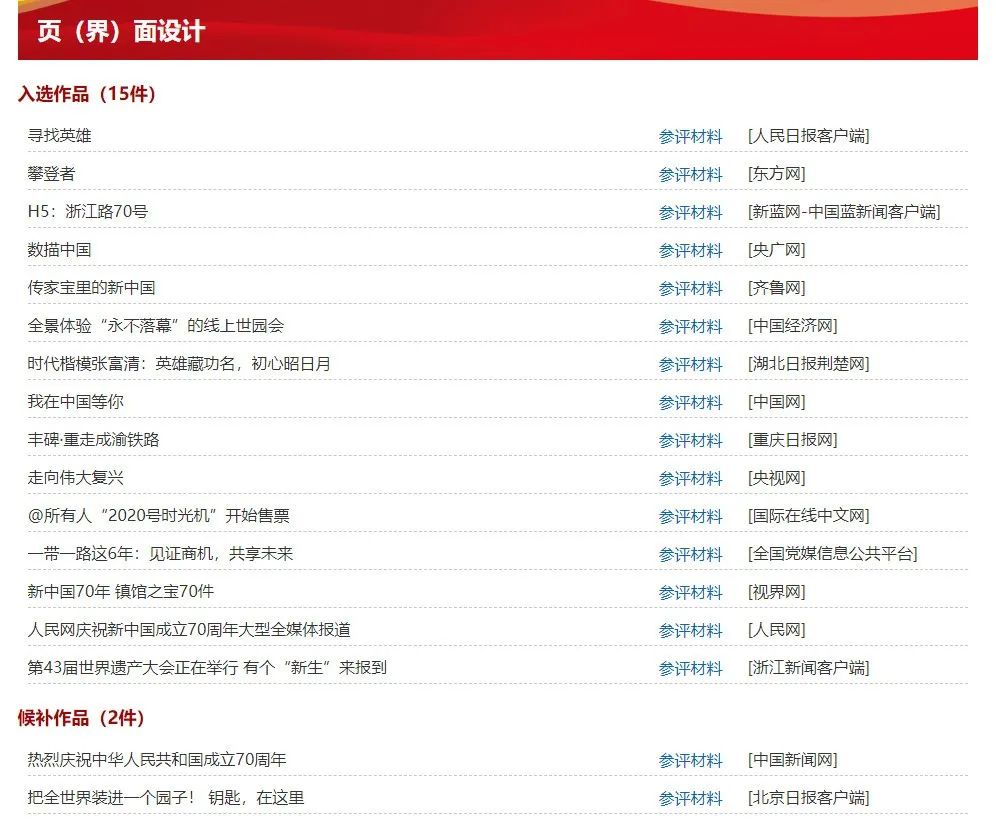Click title 一带一路这6年：见证商机，共享未来
Image resolution: width=996 pixels, height=828 pixels.
point(160,554)
